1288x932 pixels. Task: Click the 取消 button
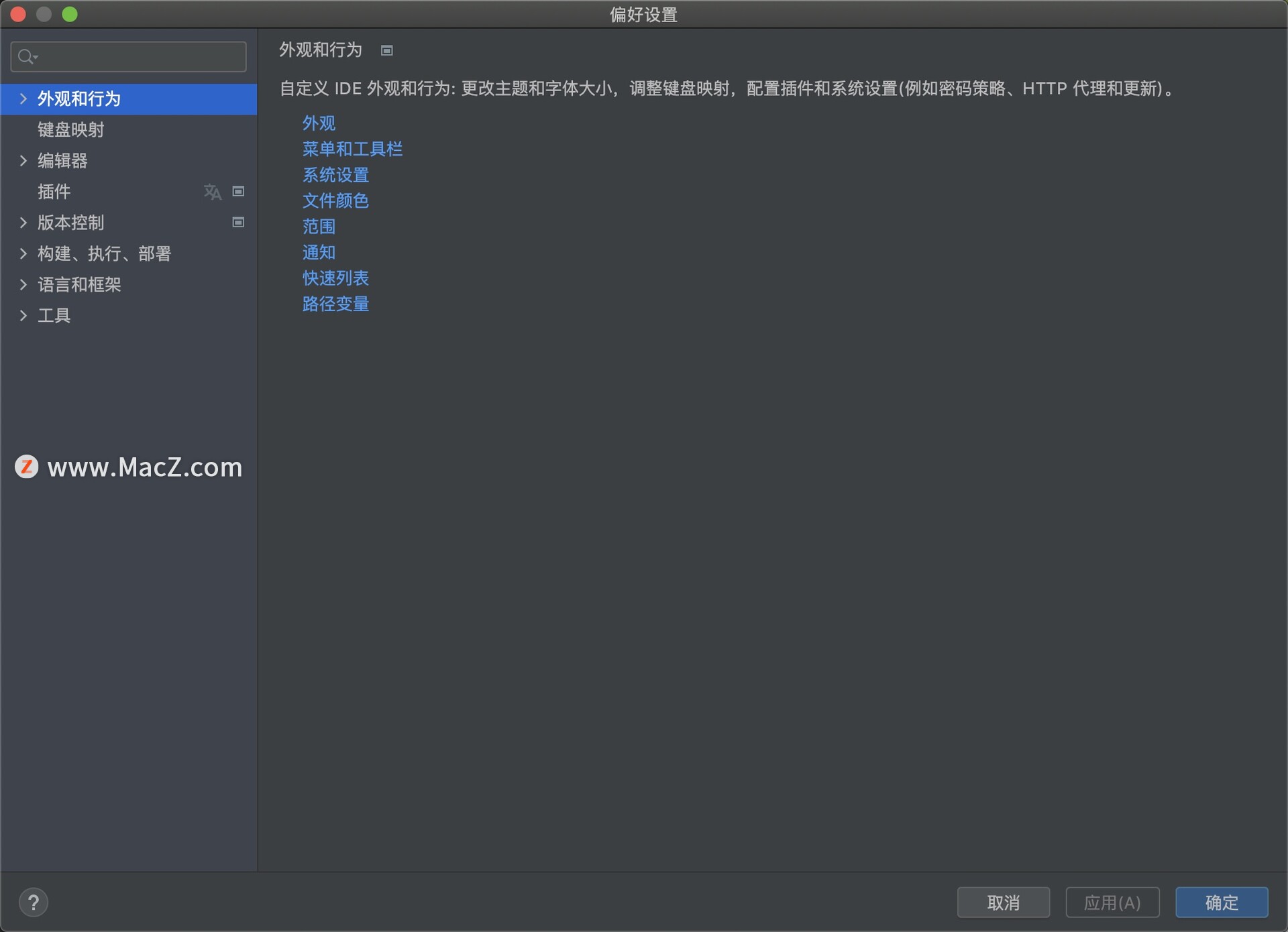coord(1004,902)
